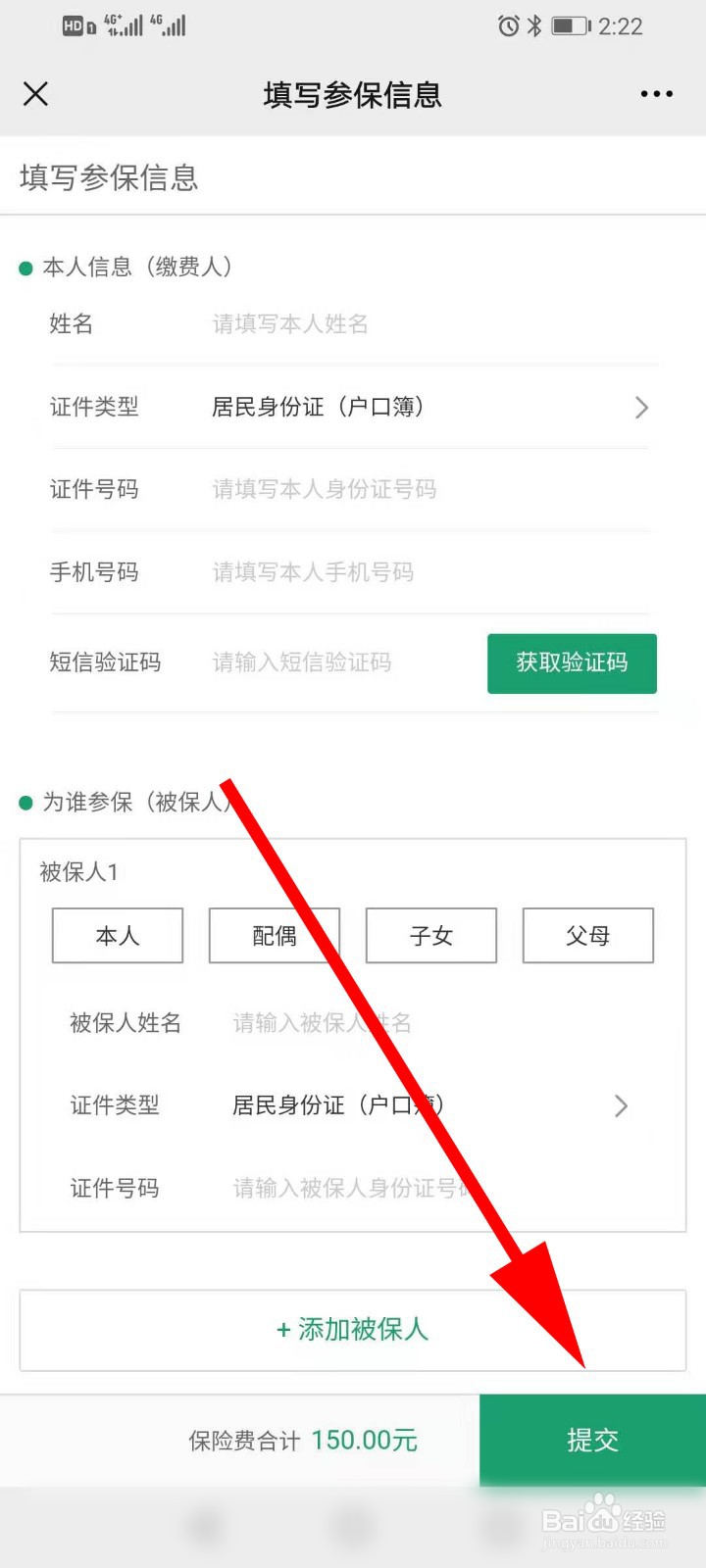Select 本人 as the insured person
The image size is (706, 1568).
pyautogui.click(x=118, y=936)
